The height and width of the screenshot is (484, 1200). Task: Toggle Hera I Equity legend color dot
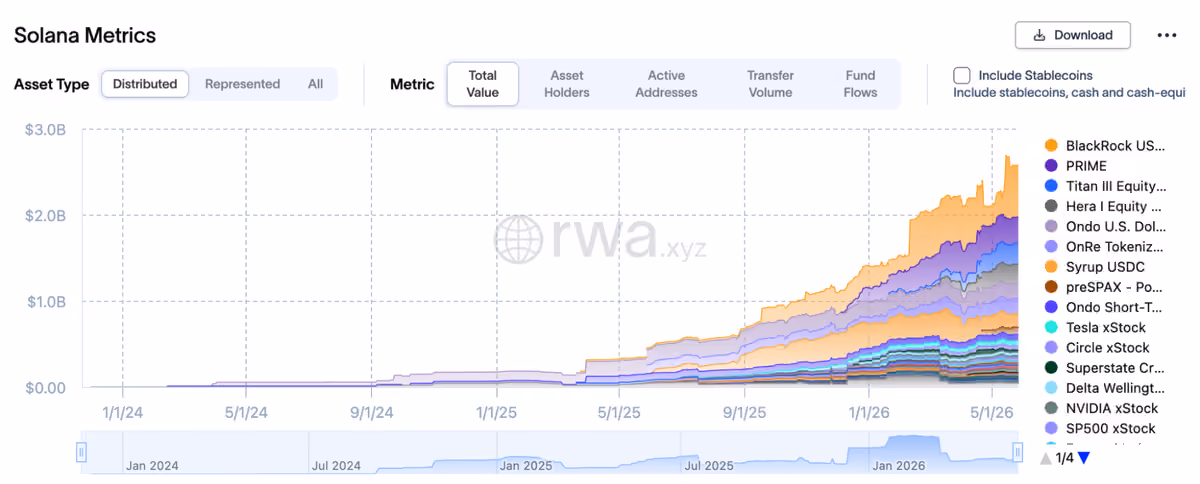[1051, 206]
